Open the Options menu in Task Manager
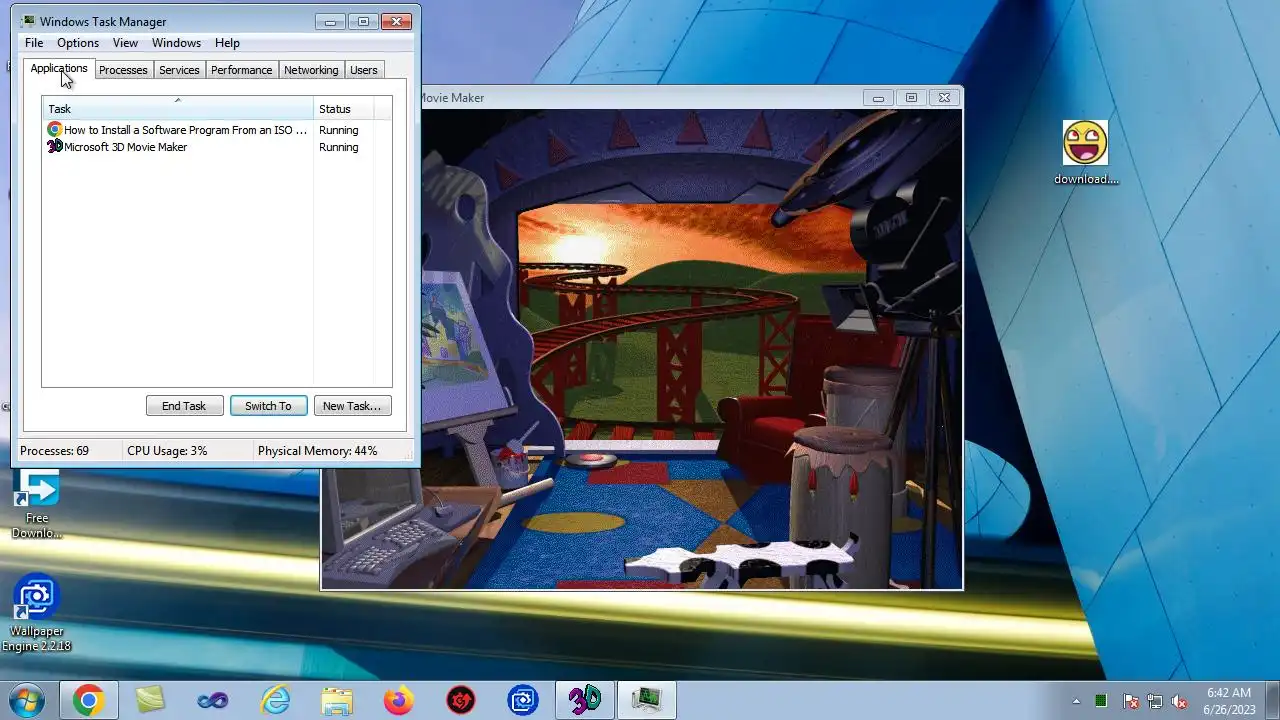The image size is (1280, 720). pos(78,43)
